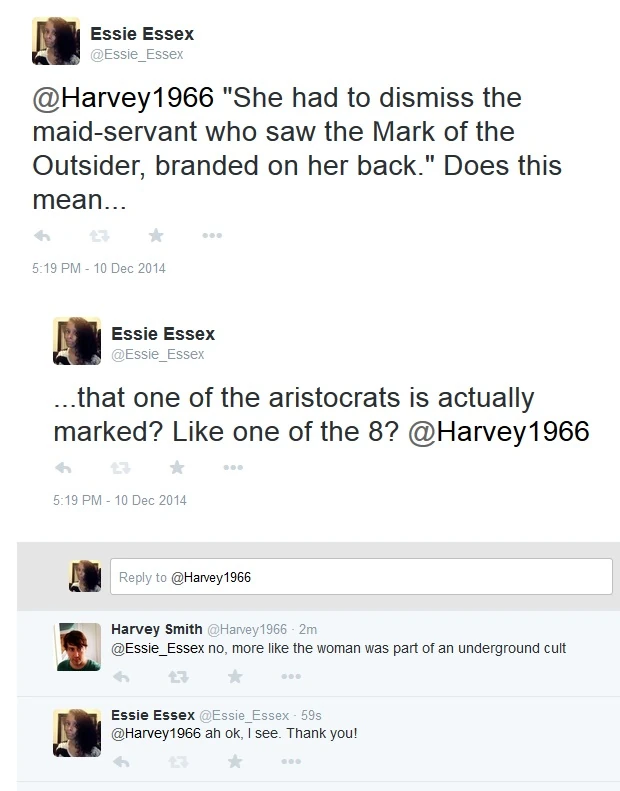View Harvey Smith's profile picture
Viewport: 620px width, 791px height.
pyautogui.click(x=78, y=641)
